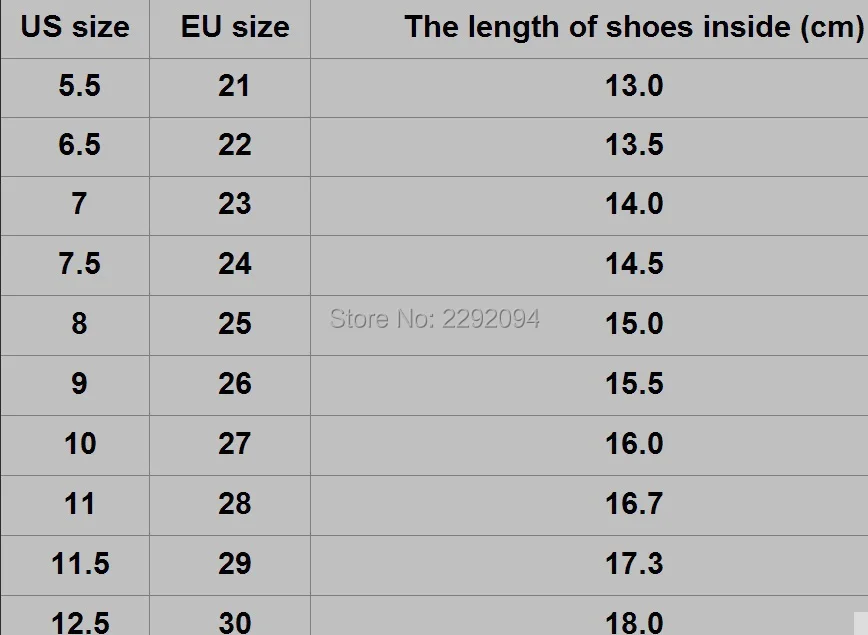Click the US size 9 cell
This screenshot has width=868, height=635.
click(x=75, y=385)
